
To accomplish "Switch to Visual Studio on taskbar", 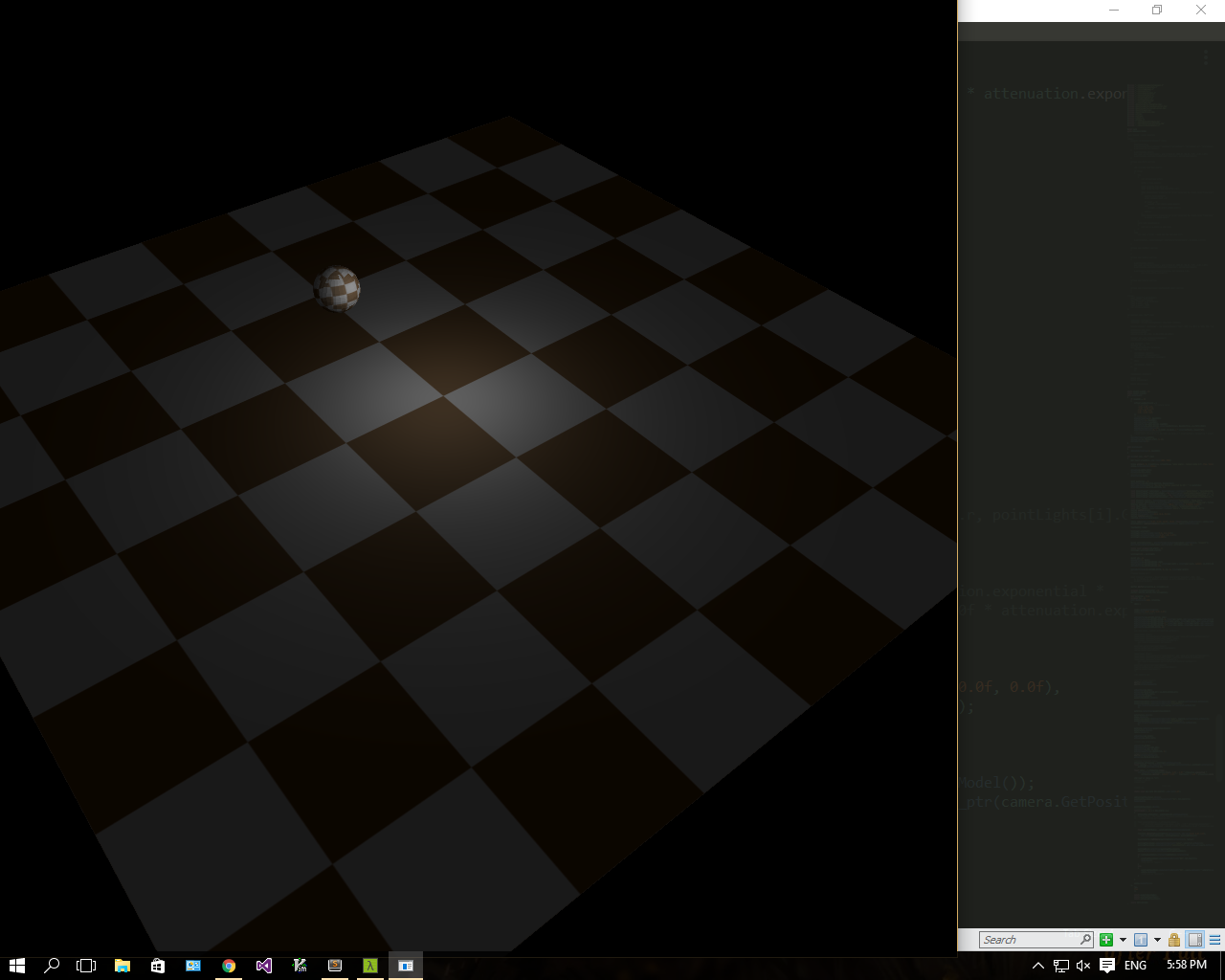I will pos(264,966).
